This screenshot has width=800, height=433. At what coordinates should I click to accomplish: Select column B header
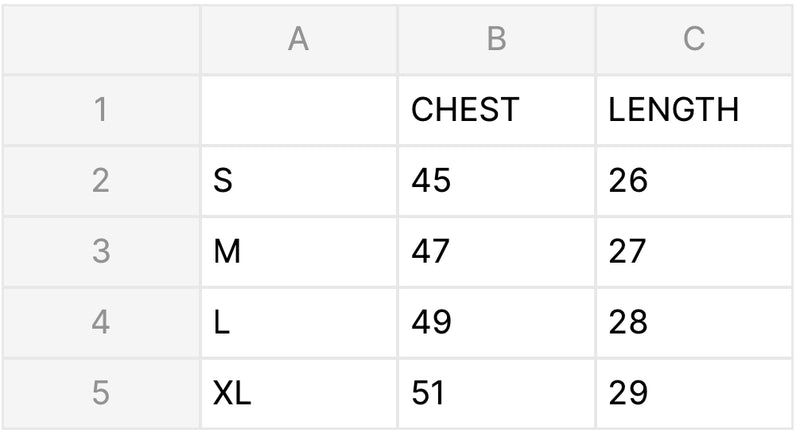(496, 39)
